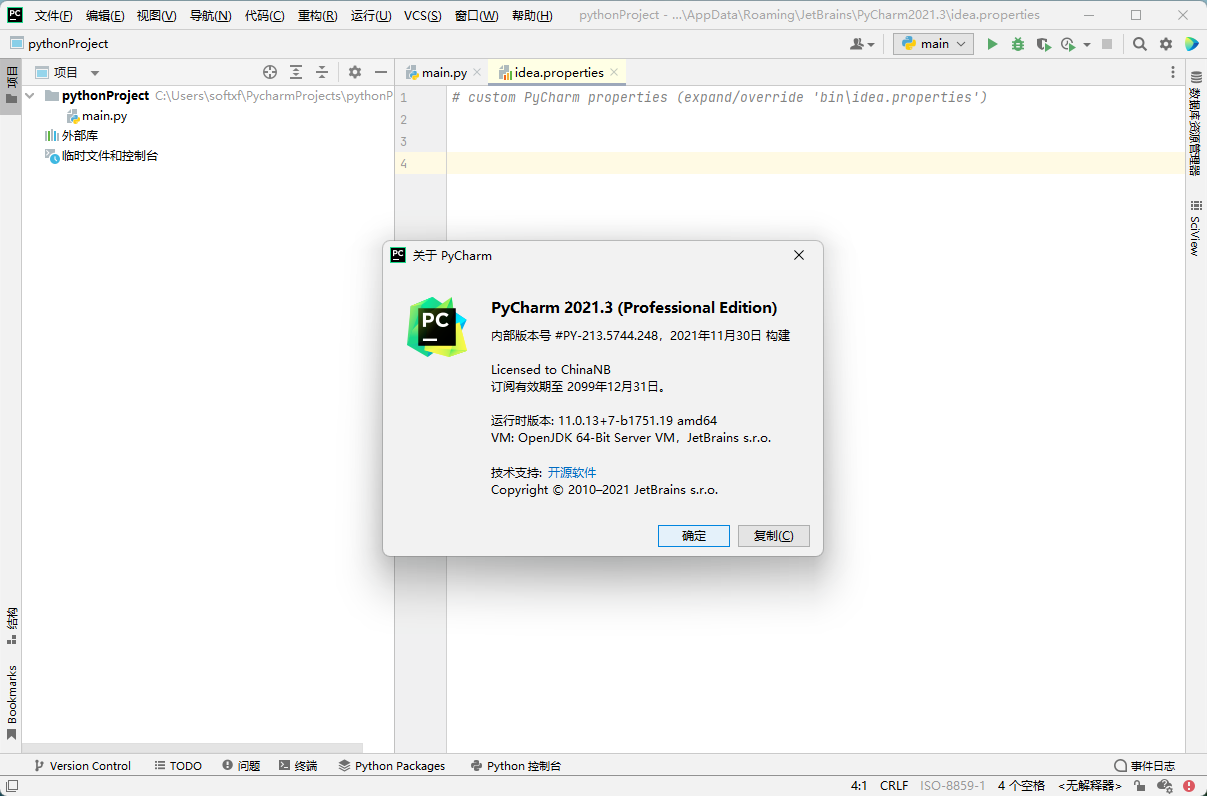Viewport: 1207px width, 796px height.
Task: Toggle the 事件日志 event log panel
Action: point(1145,766)
